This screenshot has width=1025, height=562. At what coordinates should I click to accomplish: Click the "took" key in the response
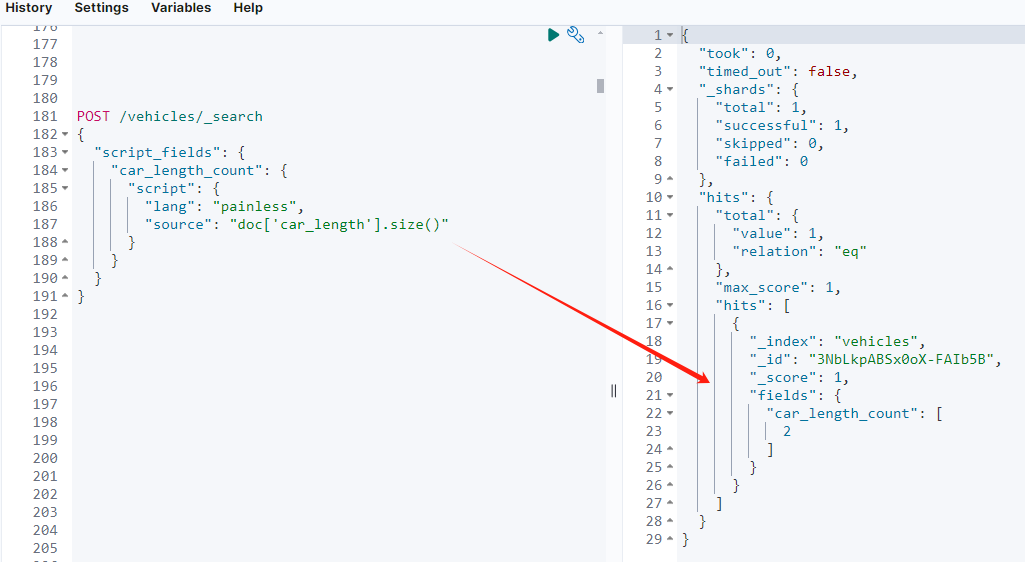click(x=724, y=54)
